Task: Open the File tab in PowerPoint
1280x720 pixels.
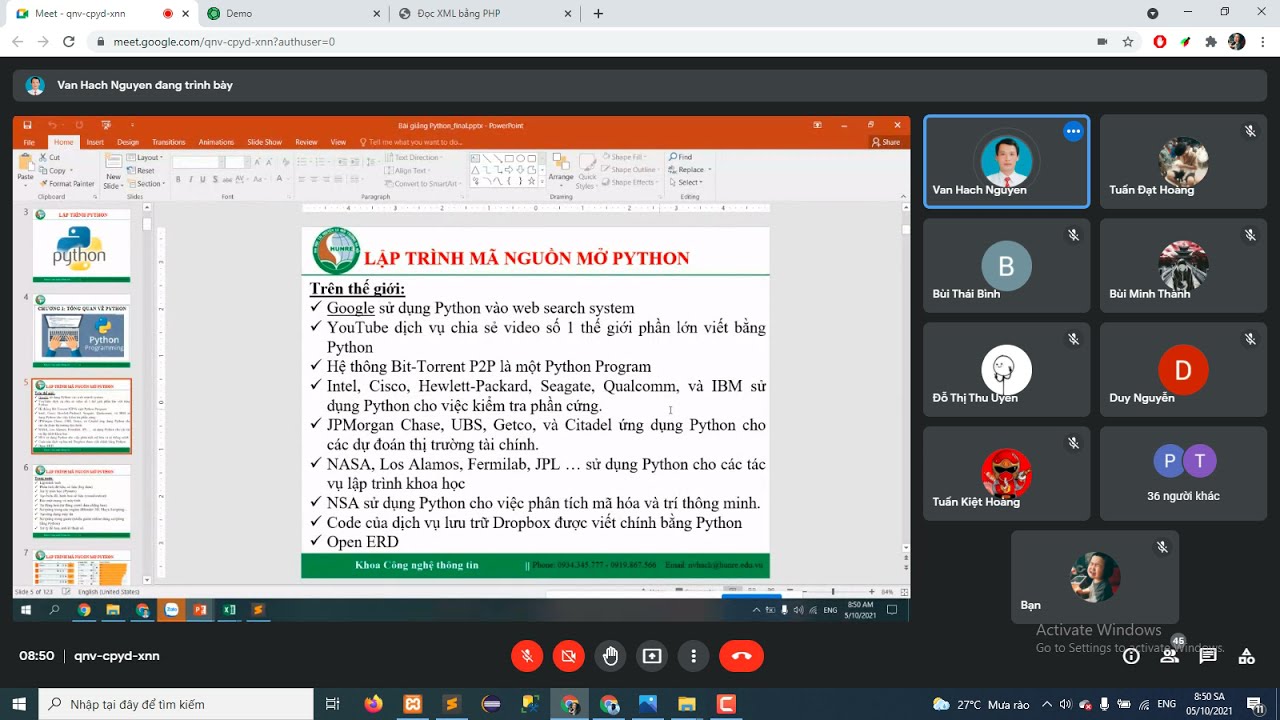Action: coord(30,142)
